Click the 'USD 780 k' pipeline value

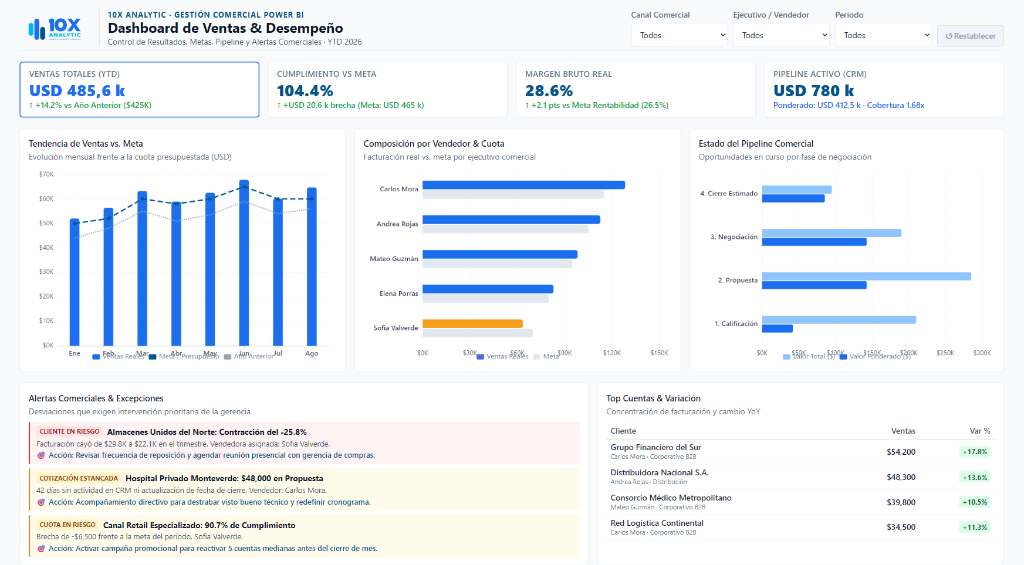[x=814, y=91]
